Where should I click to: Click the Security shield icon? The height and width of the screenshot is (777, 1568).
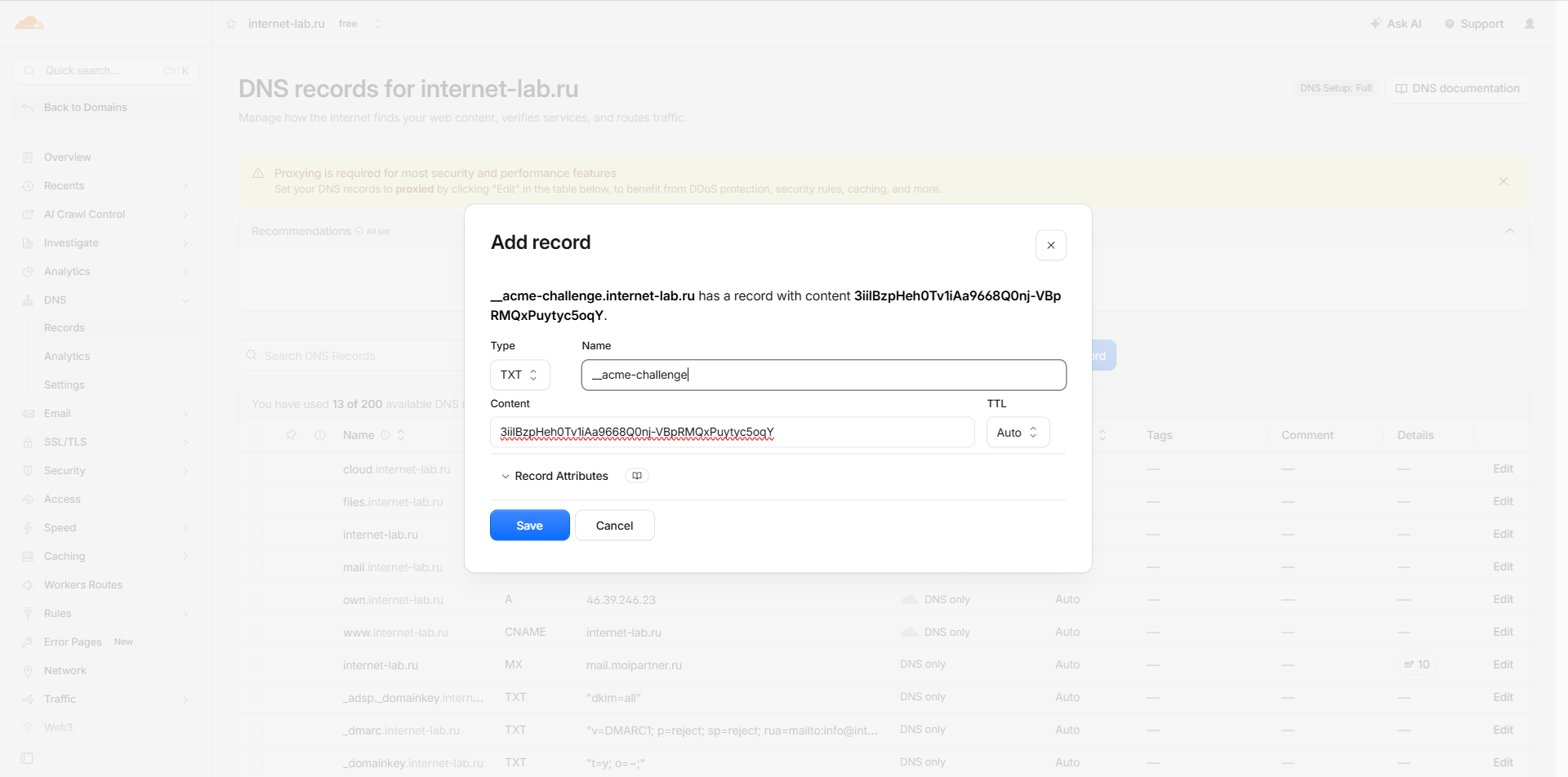click(28, 471)
